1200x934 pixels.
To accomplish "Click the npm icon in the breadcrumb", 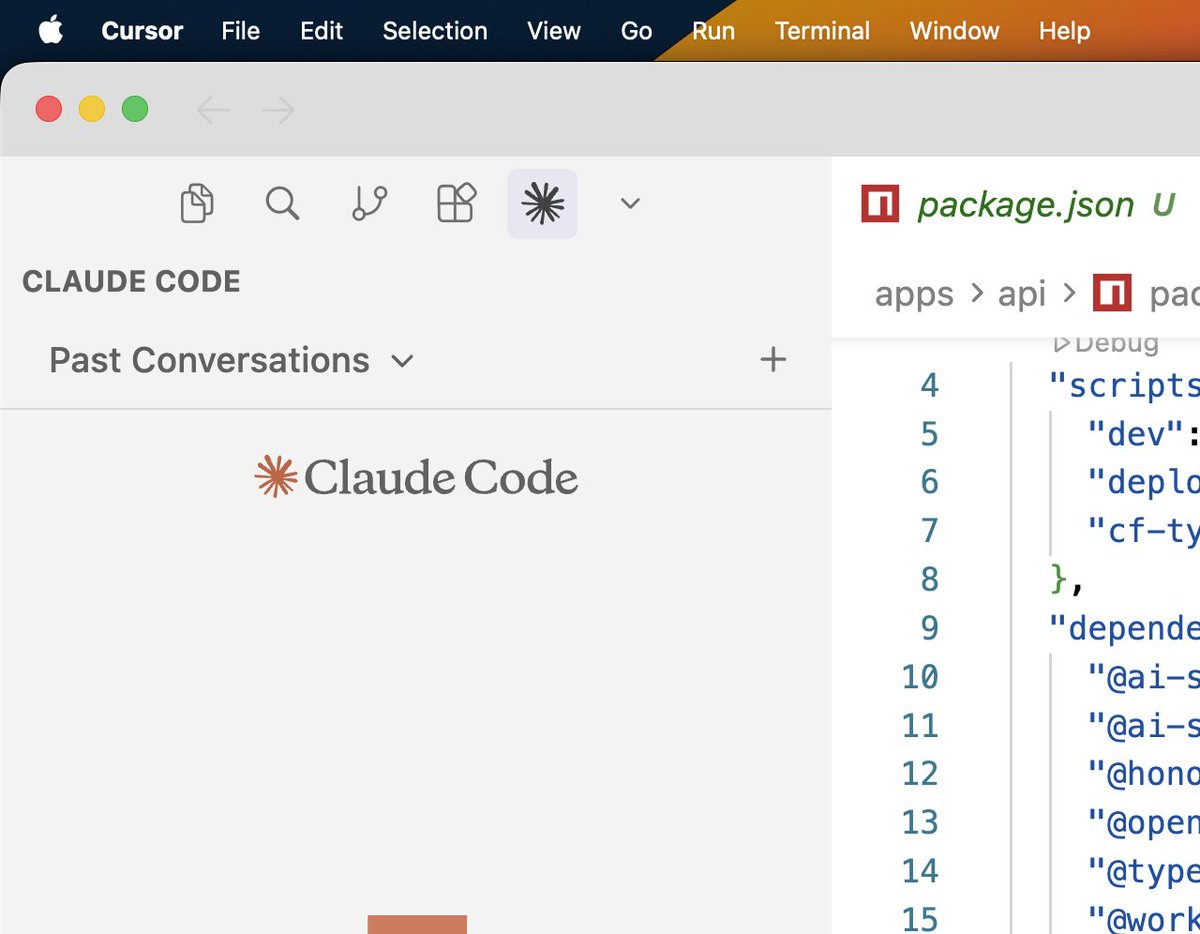I will (x=1112, y=293).
